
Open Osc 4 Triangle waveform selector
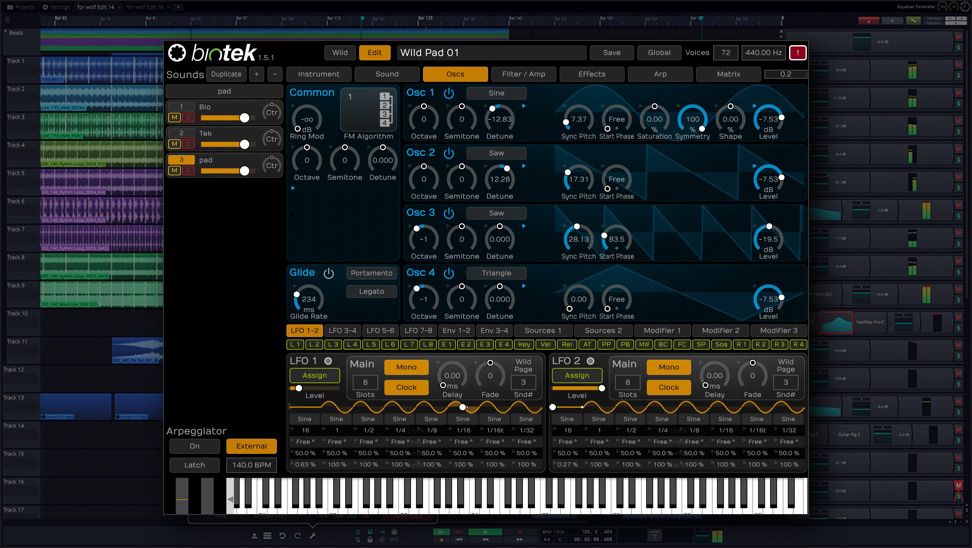coord(497,273)
